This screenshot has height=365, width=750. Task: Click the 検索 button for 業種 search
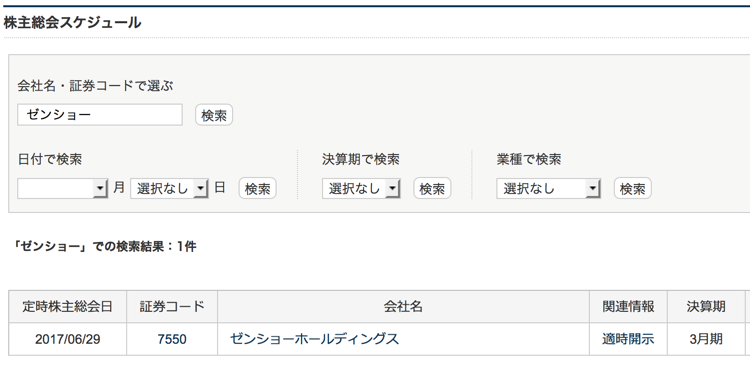click(x=632, y=188)
